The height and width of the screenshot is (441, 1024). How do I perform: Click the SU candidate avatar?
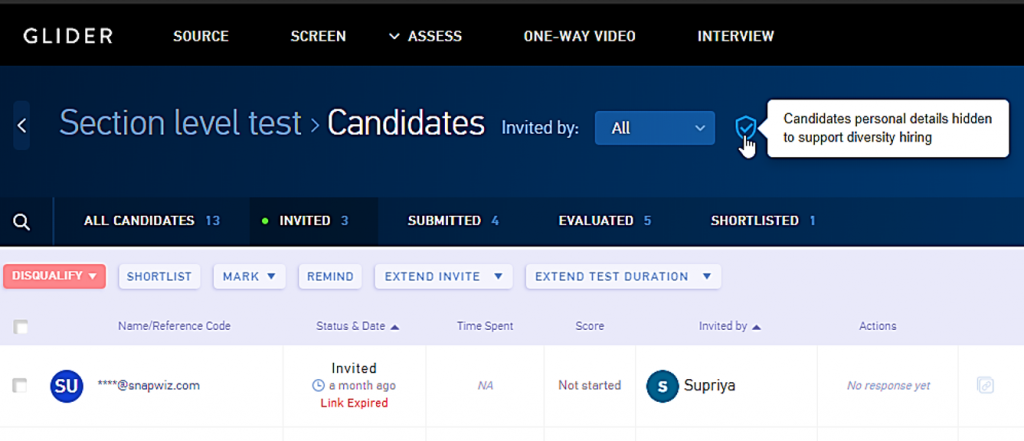tap(67, 386)
